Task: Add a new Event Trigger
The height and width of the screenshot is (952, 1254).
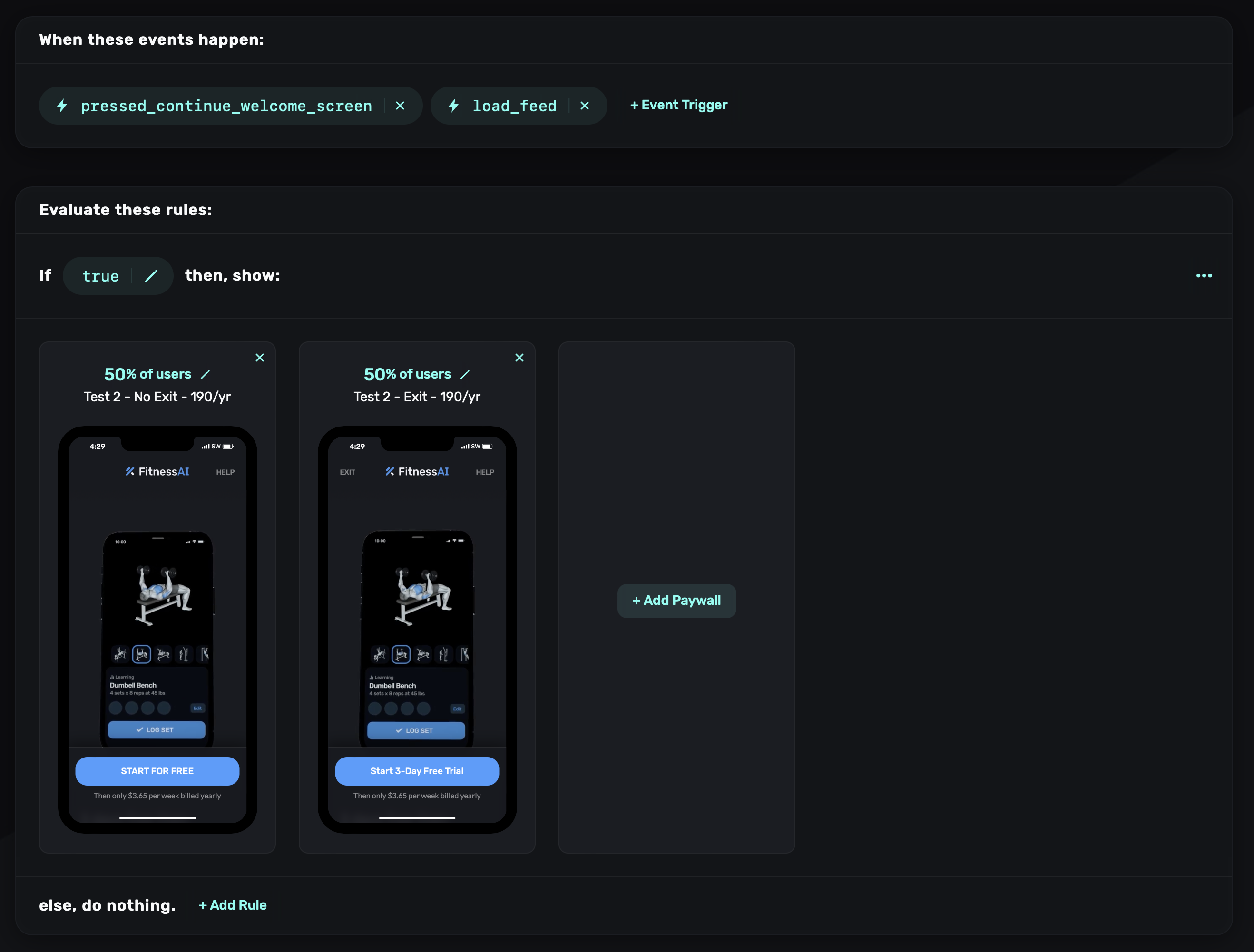Action: tap(678, 106)
